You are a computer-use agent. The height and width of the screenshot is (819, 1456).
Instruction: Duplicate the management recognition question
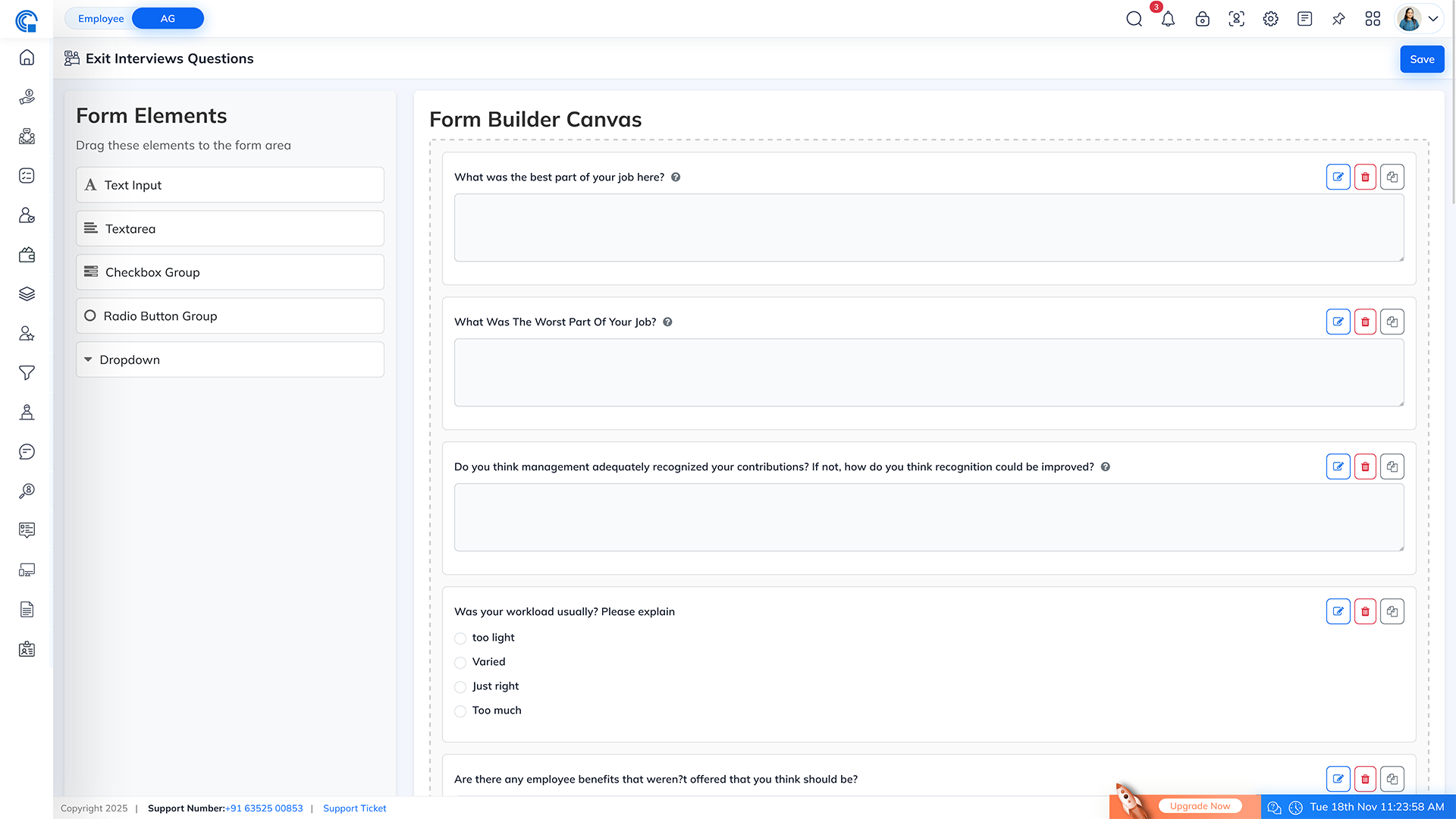pyautogui.click(x=1392, y=466)
